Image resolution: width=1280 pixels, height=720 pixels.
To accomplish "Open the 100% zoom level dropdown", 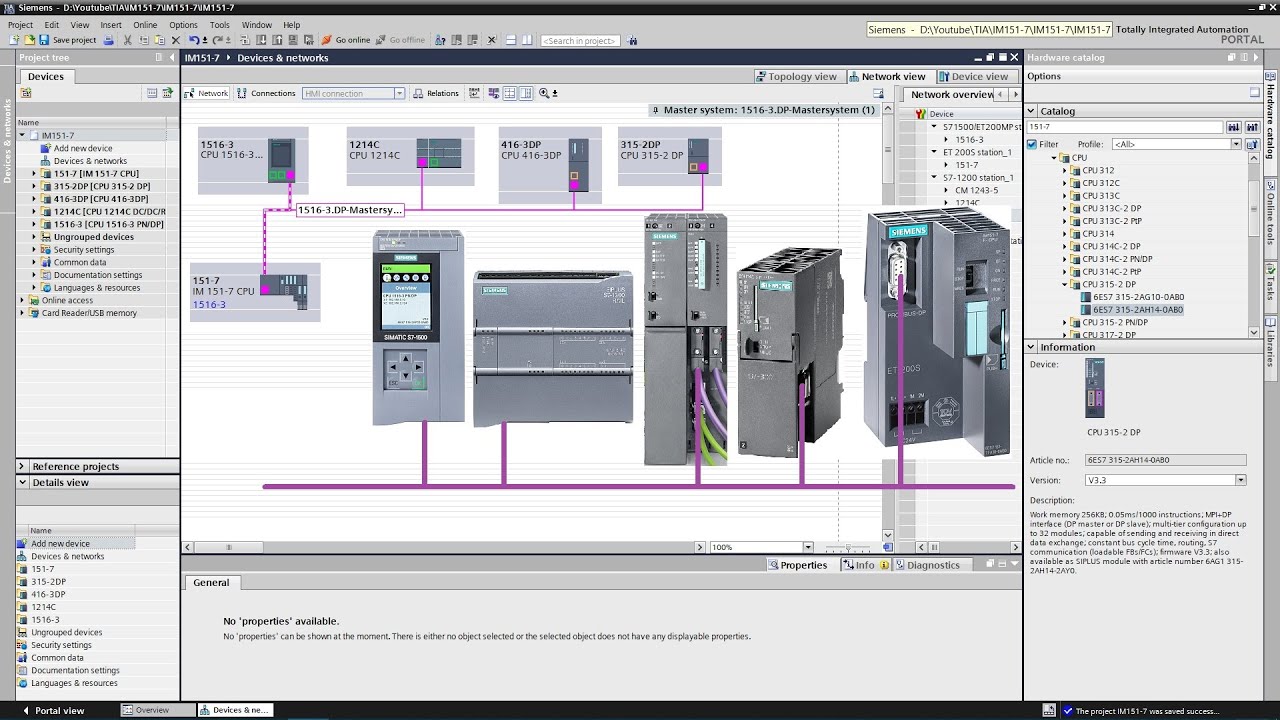I will point(808,547).
